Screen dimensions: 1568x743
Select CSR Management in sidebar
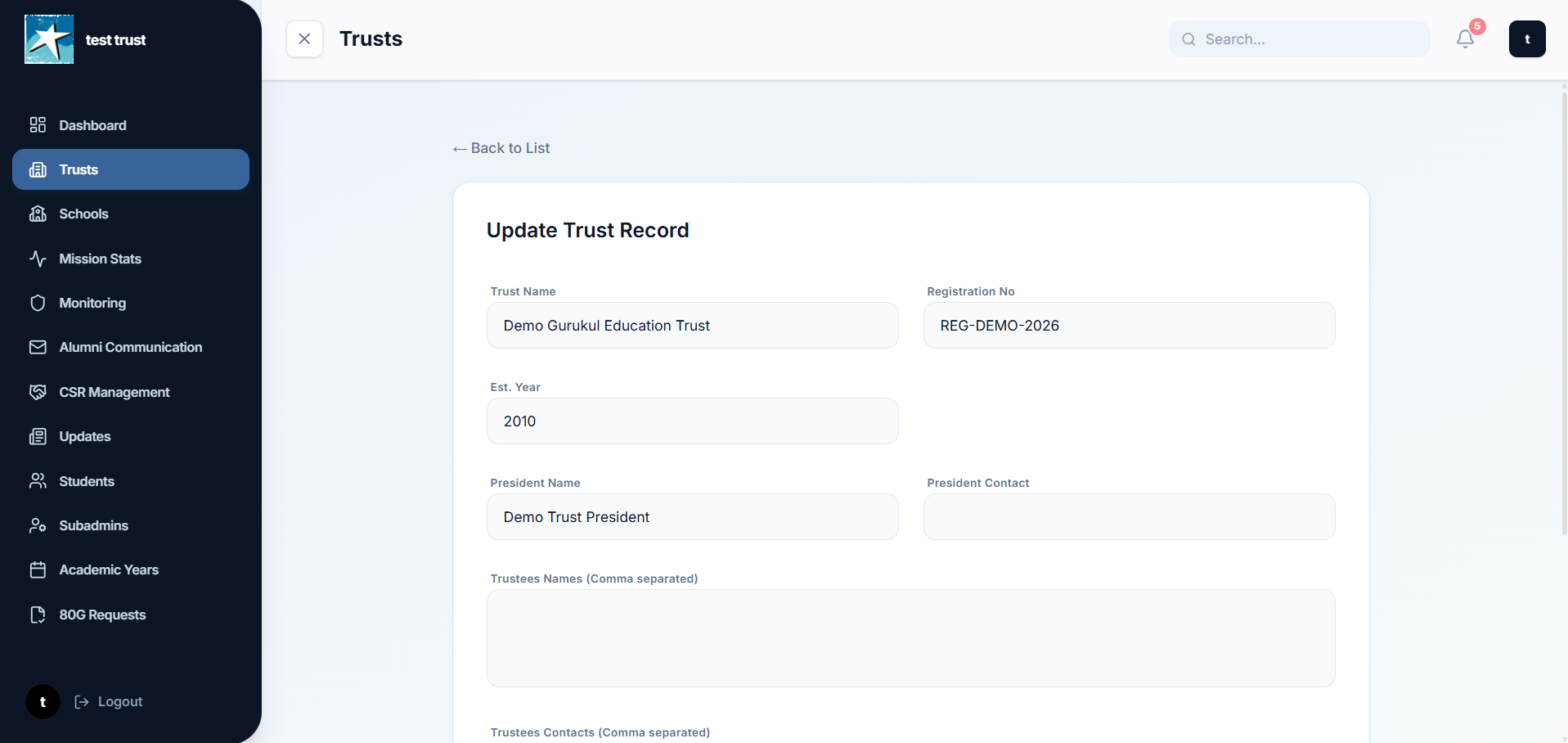tap(131, 392)
